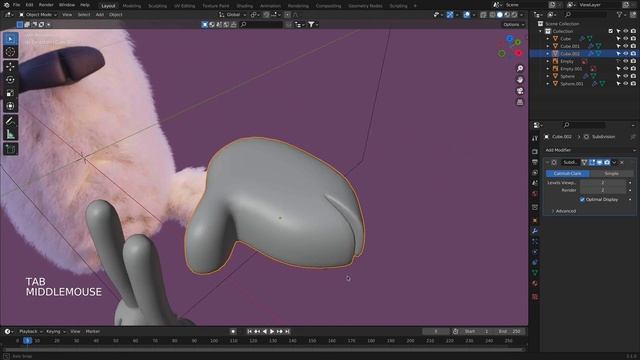Click the Blender logo menu
Image resolution: width=640 pixels, height=360 pixels.
[6, 5]
